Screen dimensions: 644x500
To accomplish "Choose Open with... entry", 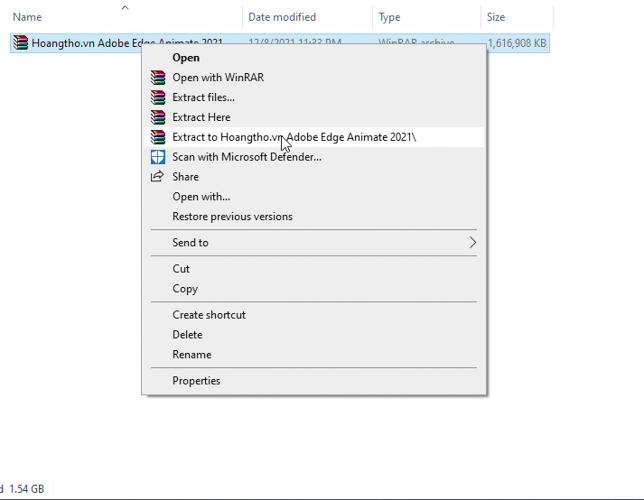I will 314,197.
